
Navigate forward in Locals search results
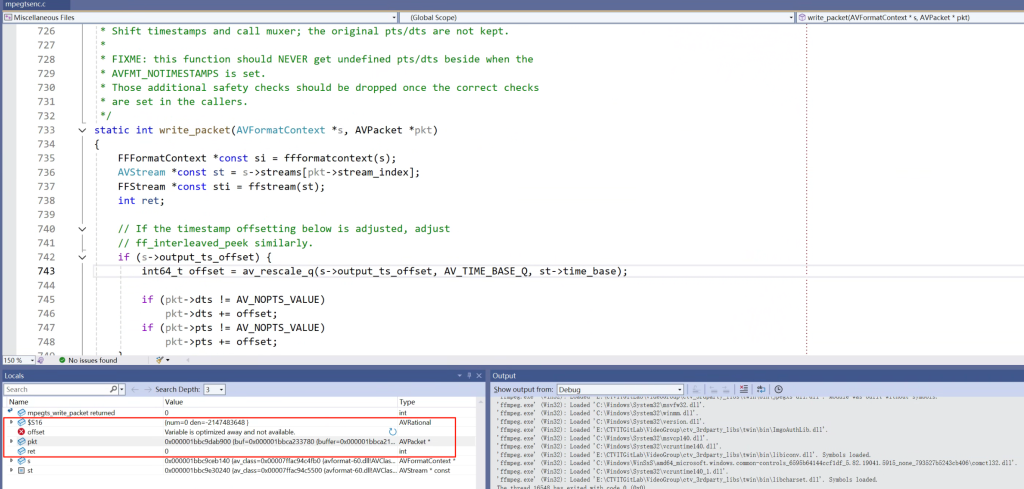[146, 389]
